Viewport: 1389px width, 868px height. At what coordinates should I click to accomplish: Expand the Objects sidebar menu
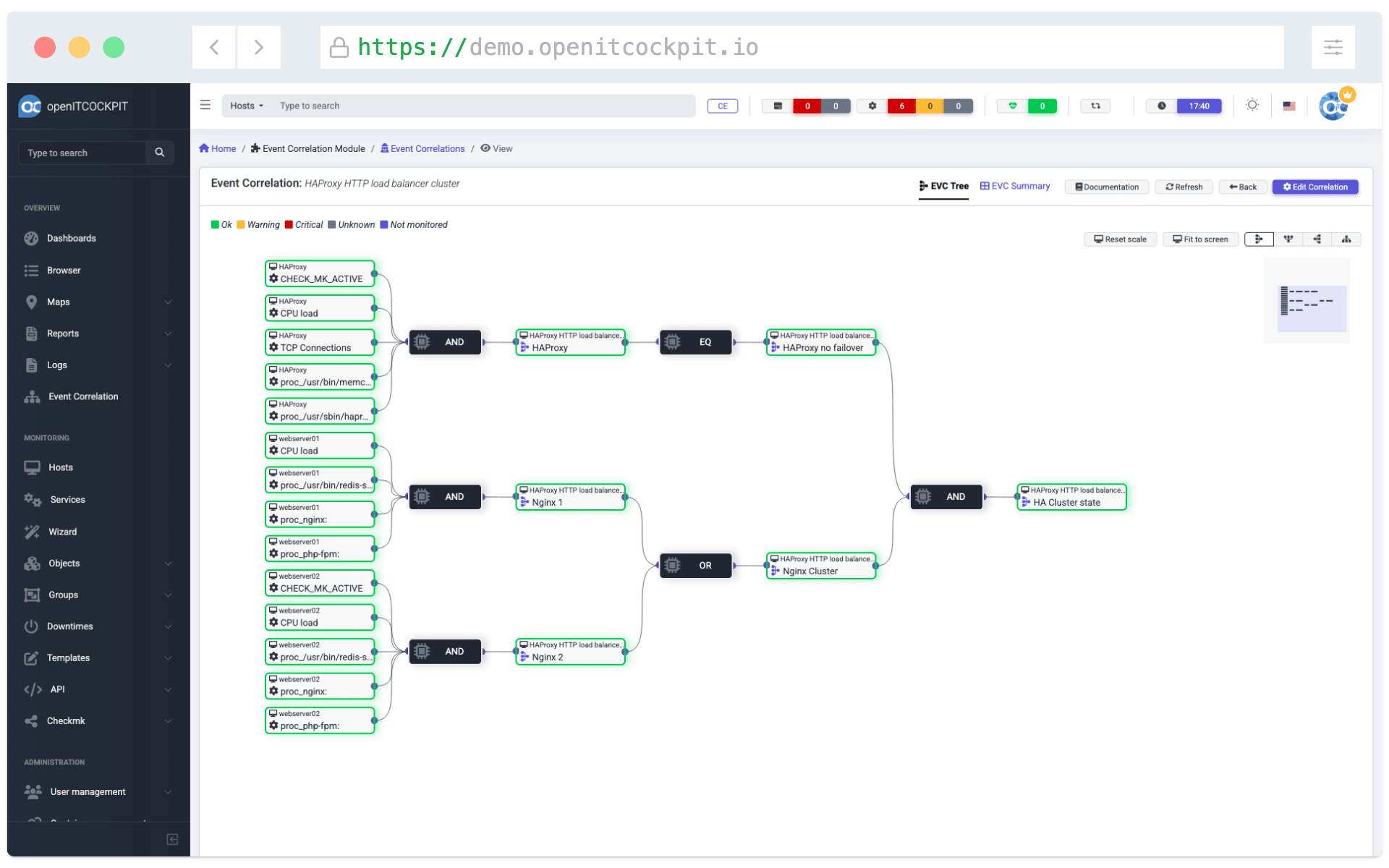coord(98,563)
